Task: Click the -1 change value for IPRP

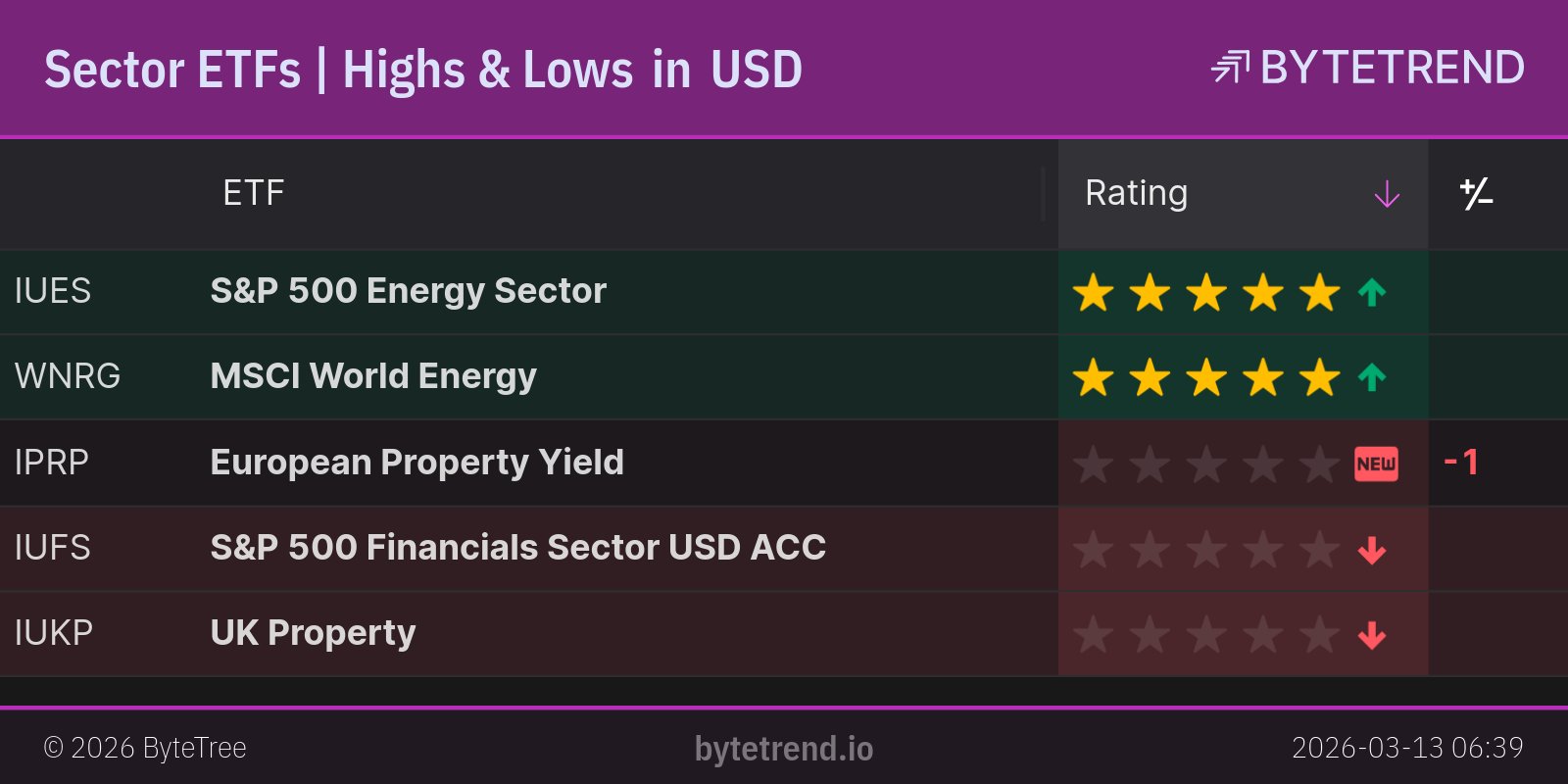Action: coord(1461,463)
